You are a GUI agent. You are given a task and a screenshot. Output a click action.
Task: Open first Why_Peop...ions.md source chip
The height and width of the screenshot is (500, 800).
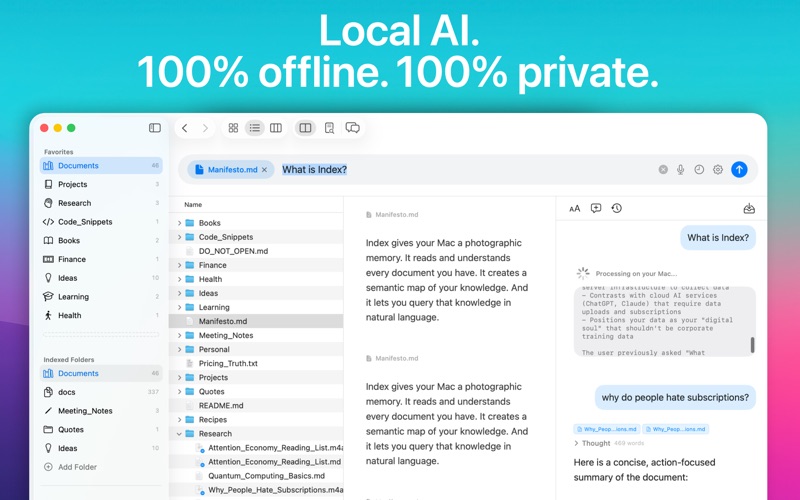point(607,429)
